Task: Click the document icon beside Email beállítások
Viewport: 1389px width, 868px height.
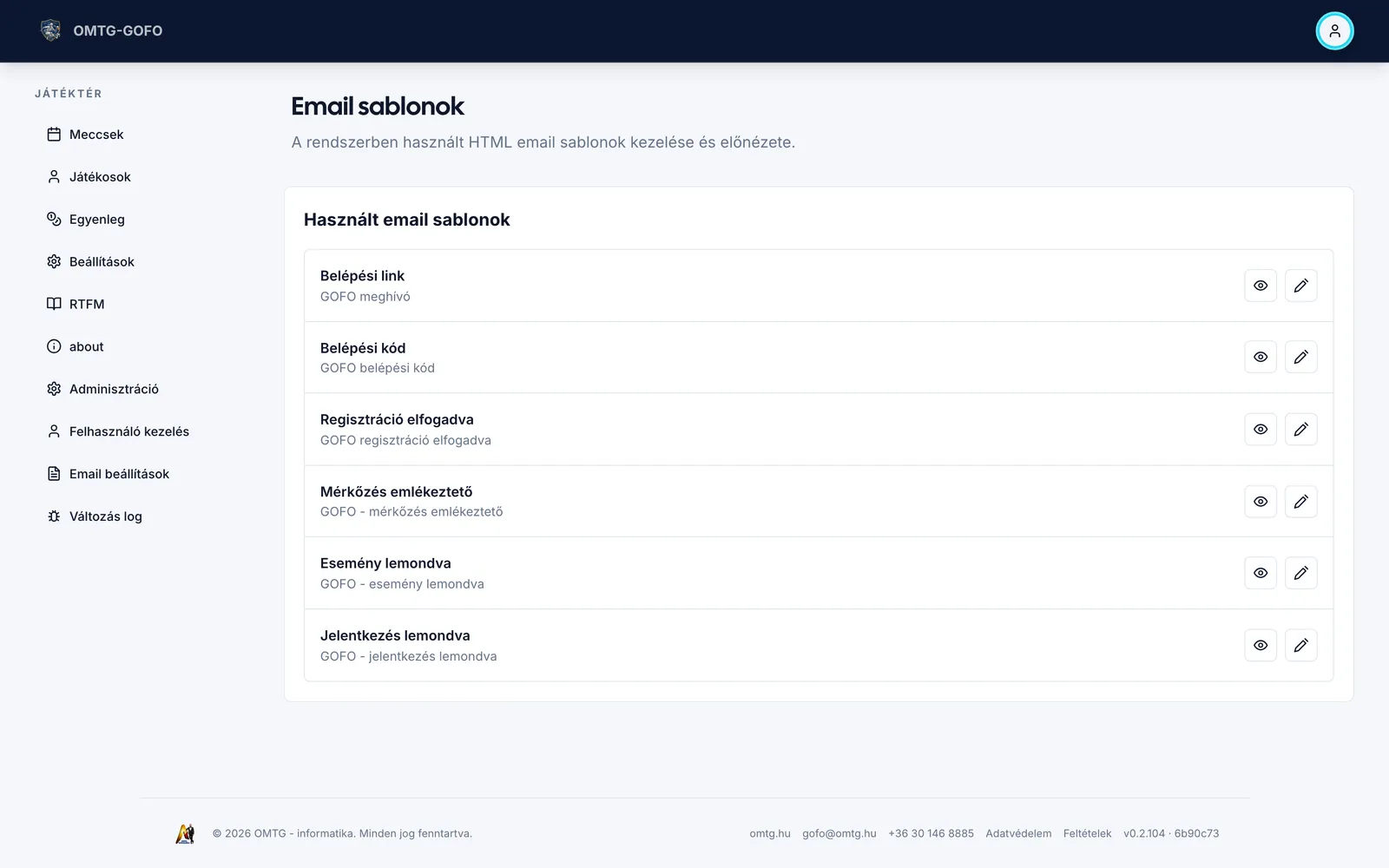Action: pos(54,474)
